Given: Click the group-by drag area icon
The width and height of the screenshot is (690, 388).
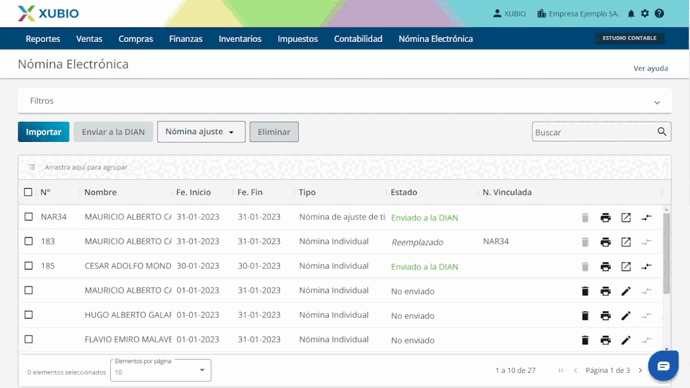Looking at the screenshot, I should [x=32, y=167].
